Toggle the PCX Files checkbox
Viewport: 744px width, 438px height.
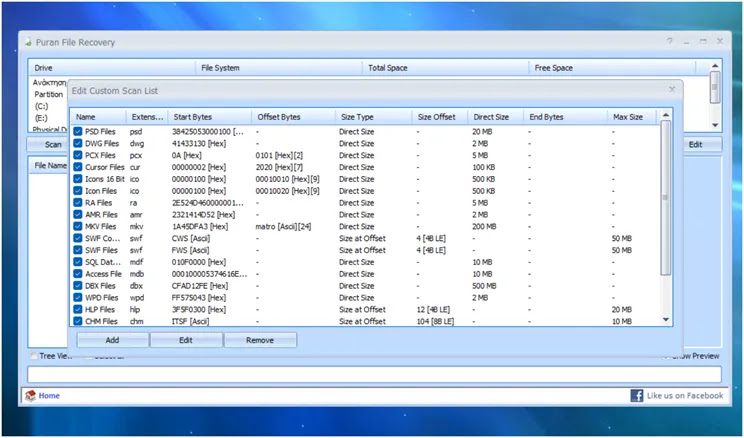pyautogui.click(x=78, y=155)
